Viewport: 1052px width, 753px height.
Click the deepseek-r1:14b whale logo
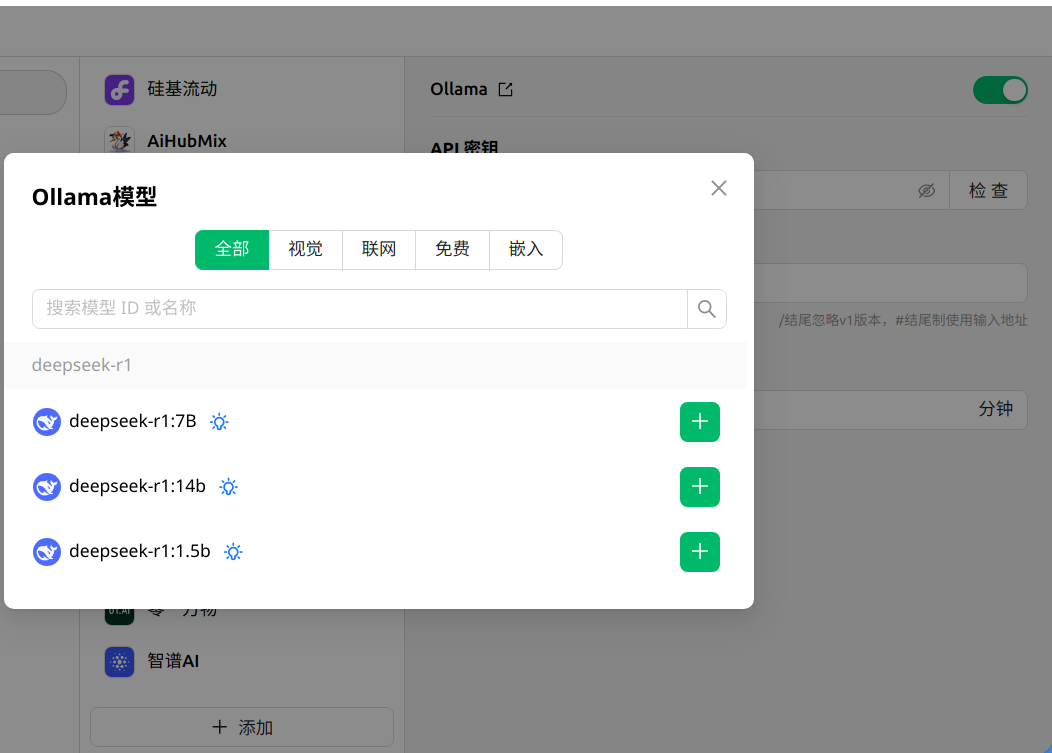coord(47,487)
